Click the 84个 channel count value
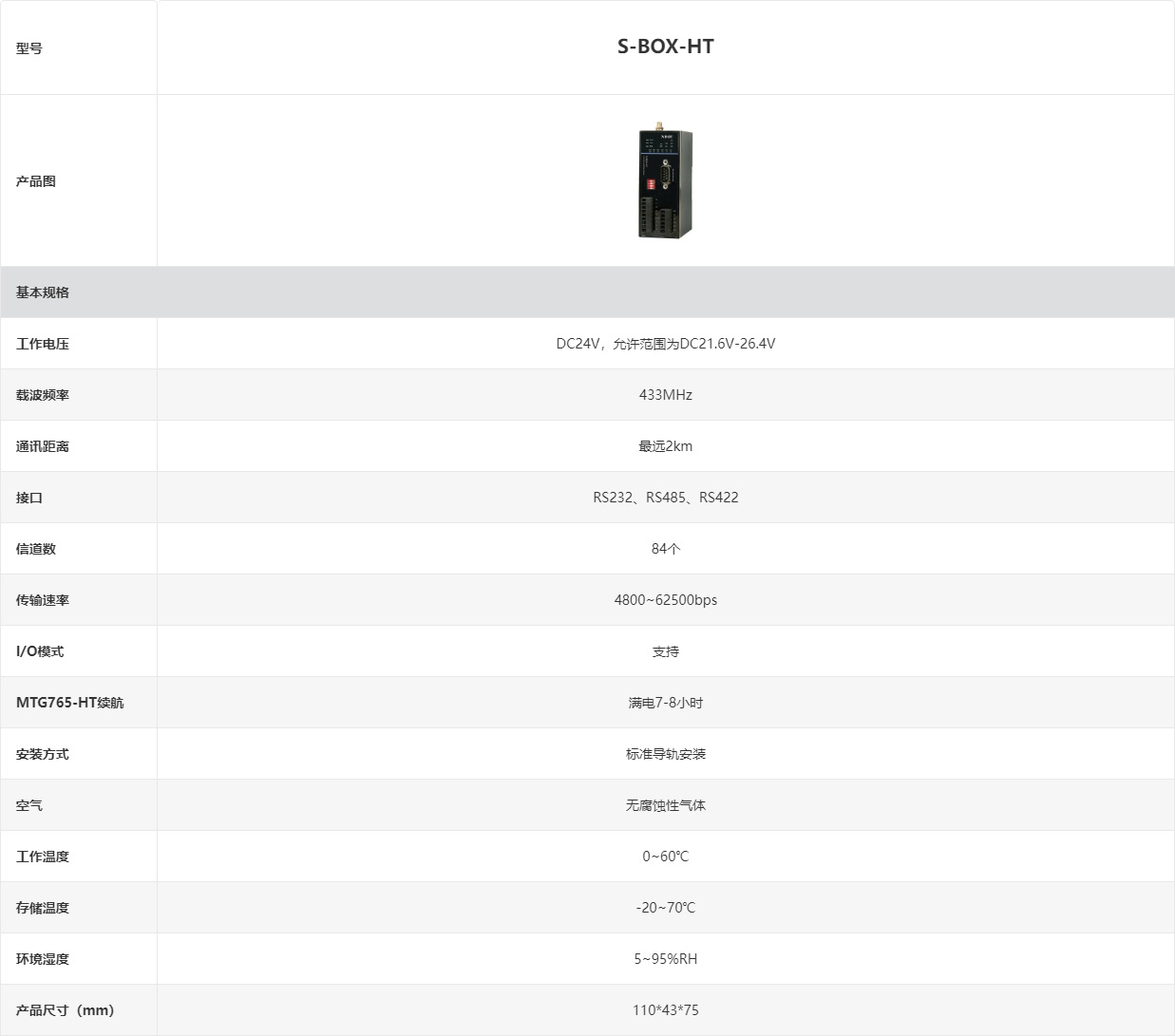The image size is (1175, 1036). pos(665,549)
